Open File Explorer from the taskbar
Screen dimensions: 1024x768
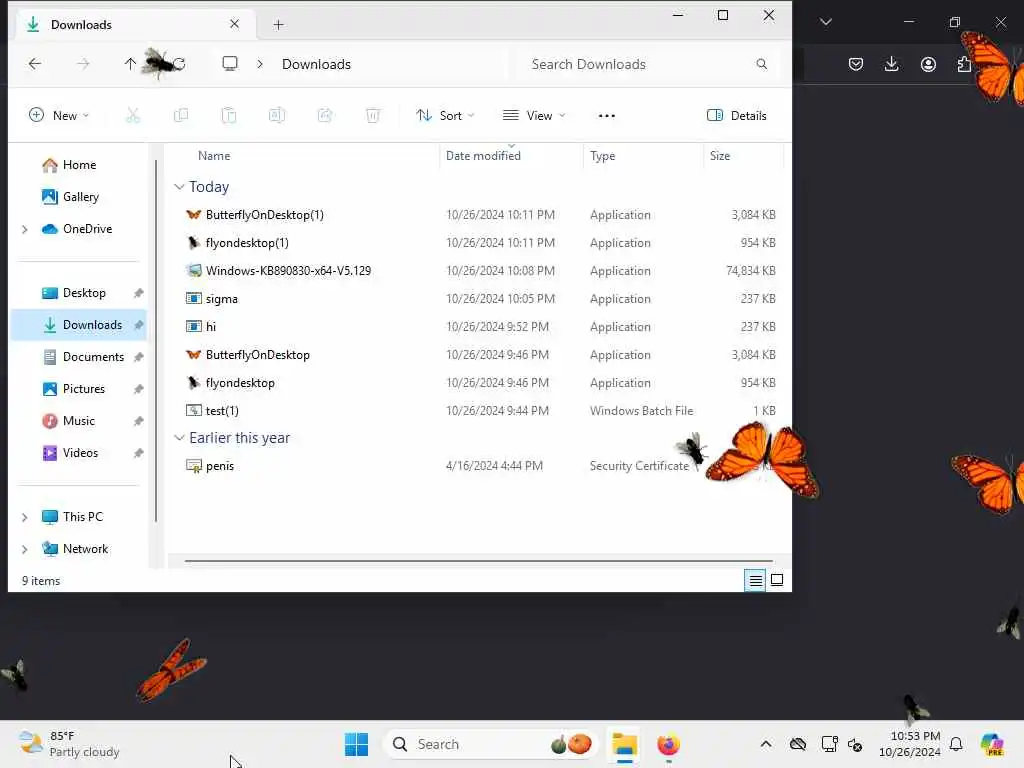tap(624, 744)
